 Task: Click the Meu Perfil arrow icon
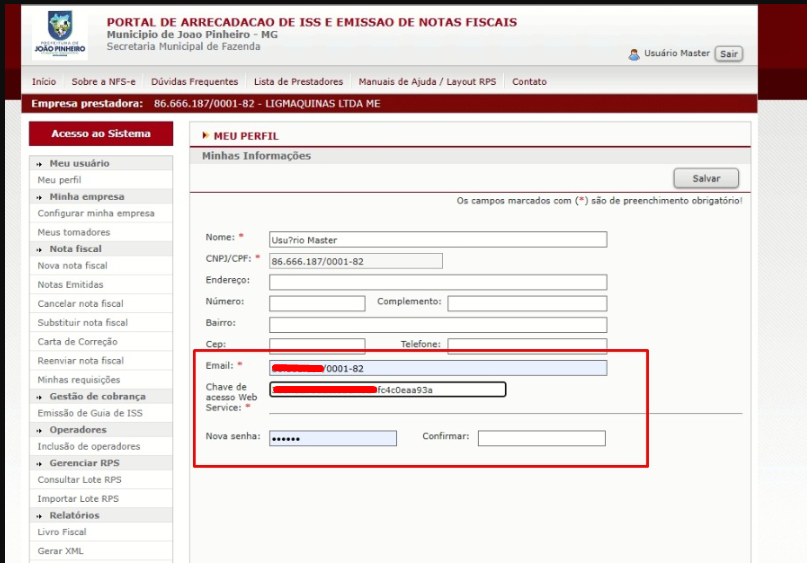coord(205,136)
